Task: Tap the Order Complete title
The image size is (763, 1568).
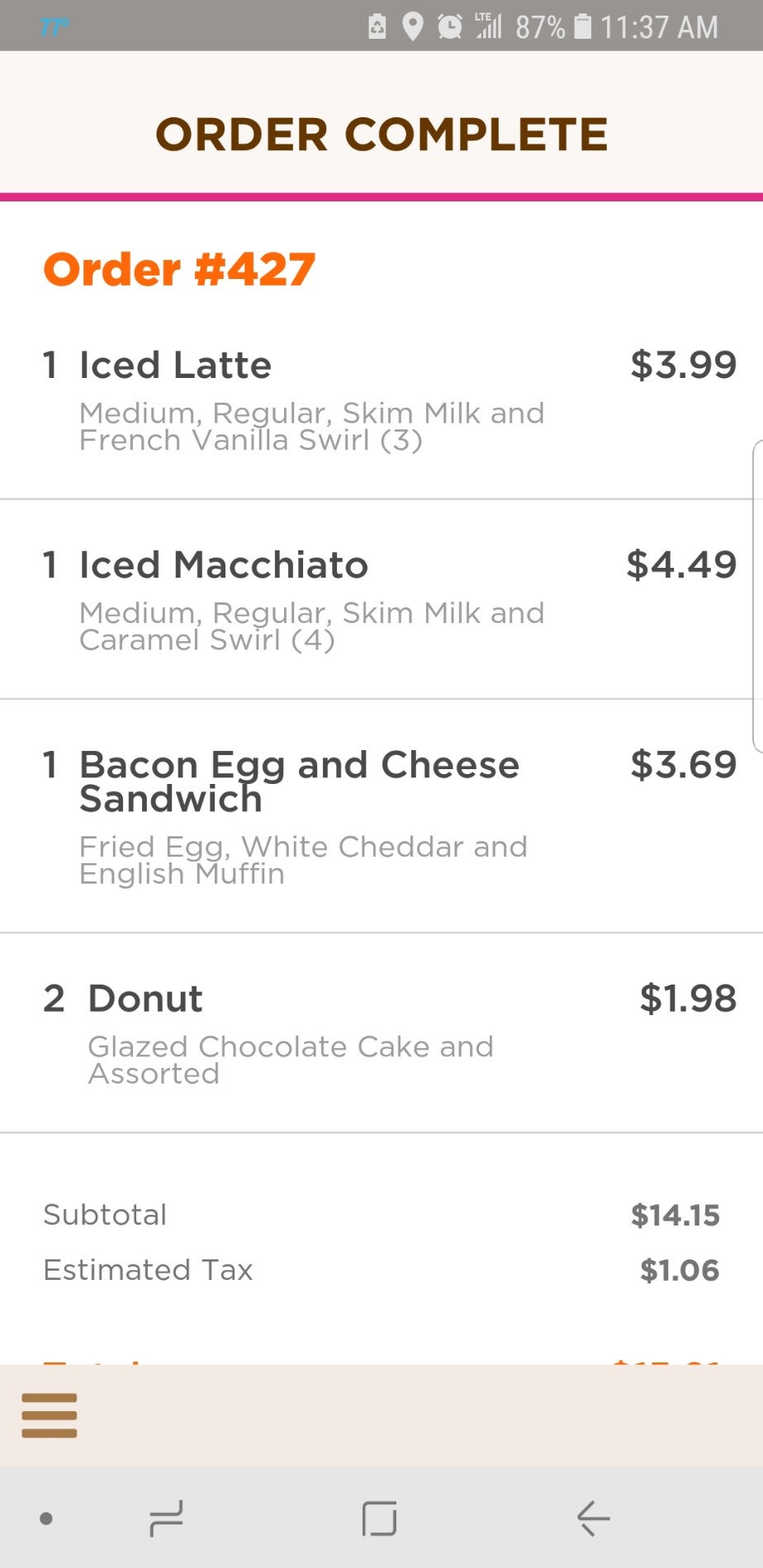Action: tap(381, 135)
